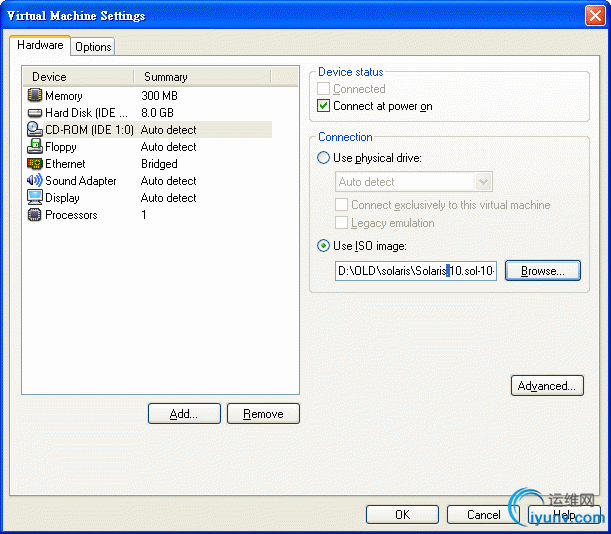Confirm settings with OK

403,515
